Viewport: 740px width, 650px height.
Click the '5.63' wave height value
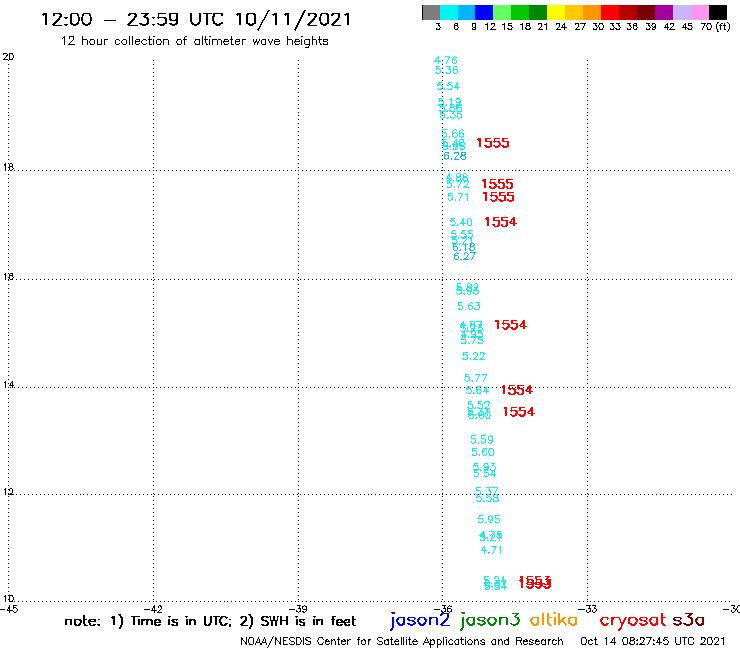tap(469, 306)
